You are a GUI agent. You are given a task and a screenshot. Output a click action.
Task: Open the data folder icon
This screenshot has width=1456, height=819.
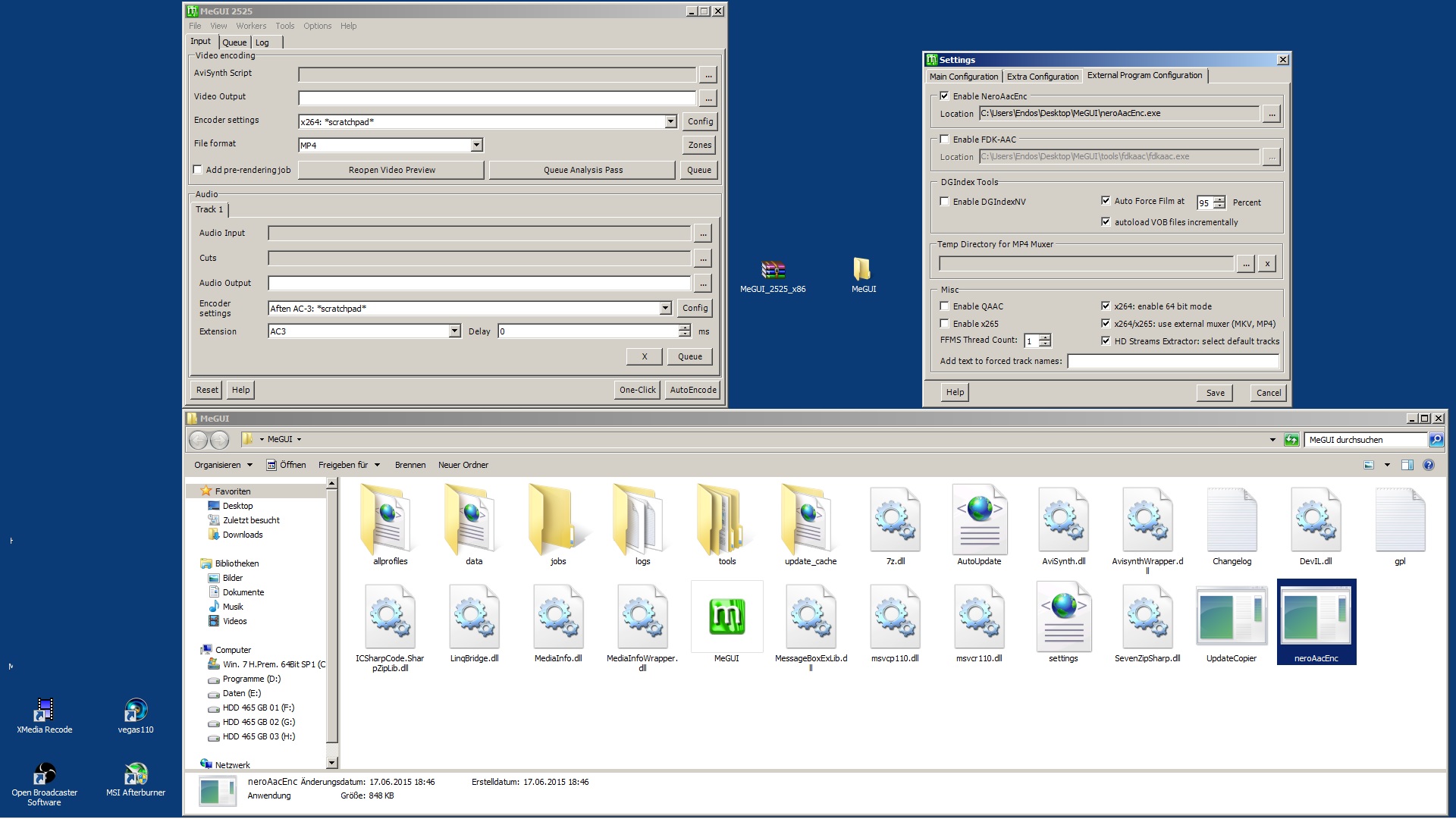474,523
